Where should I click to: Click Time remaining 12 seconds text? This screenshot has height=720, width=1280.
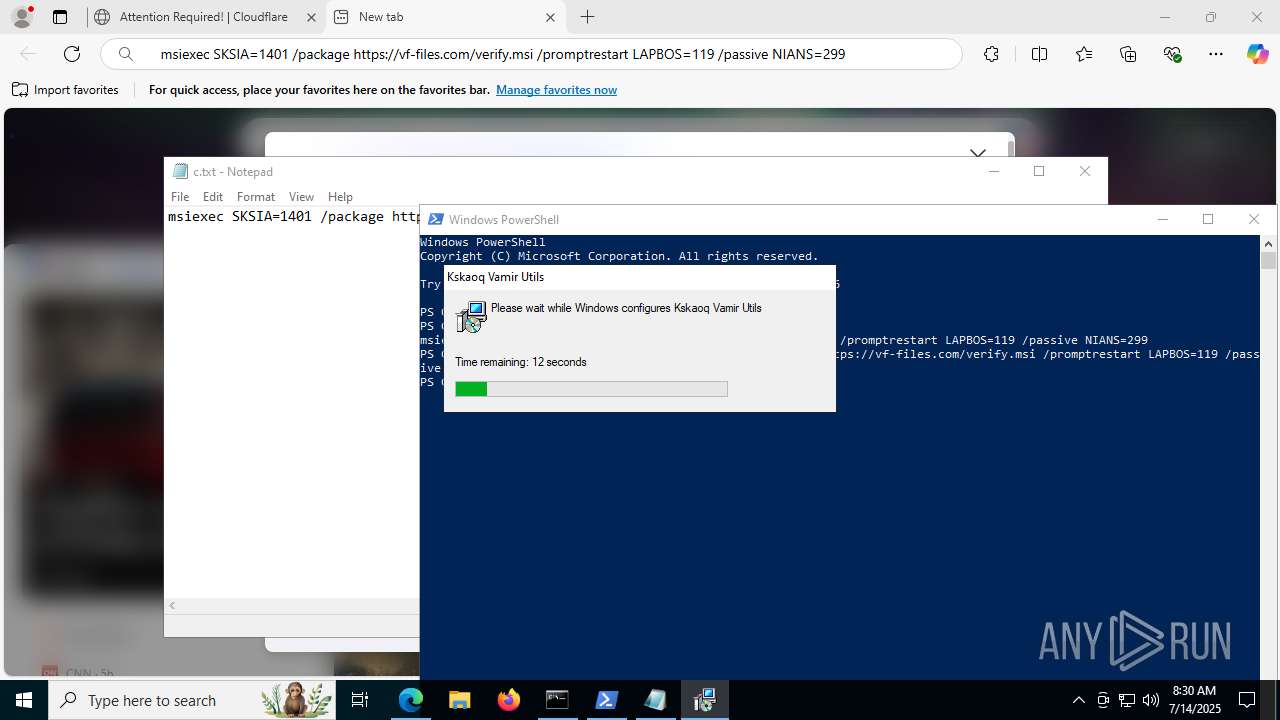pos(521,362)
